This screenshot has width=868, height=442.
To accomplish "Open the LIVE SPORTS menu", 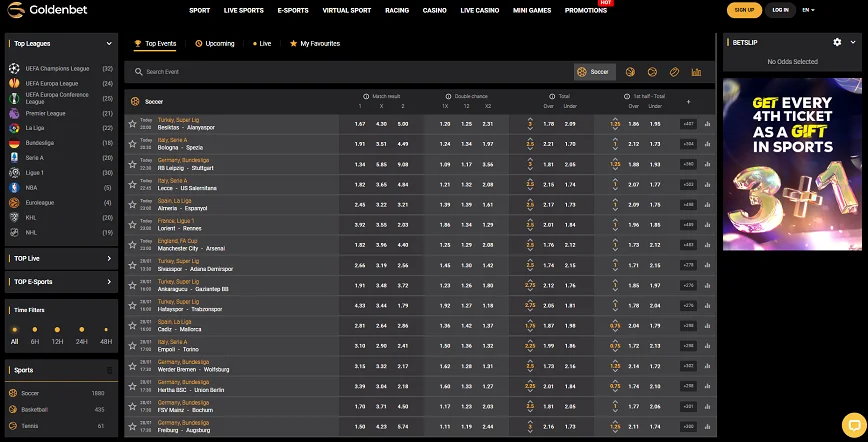I will click(x=244, y=11).
